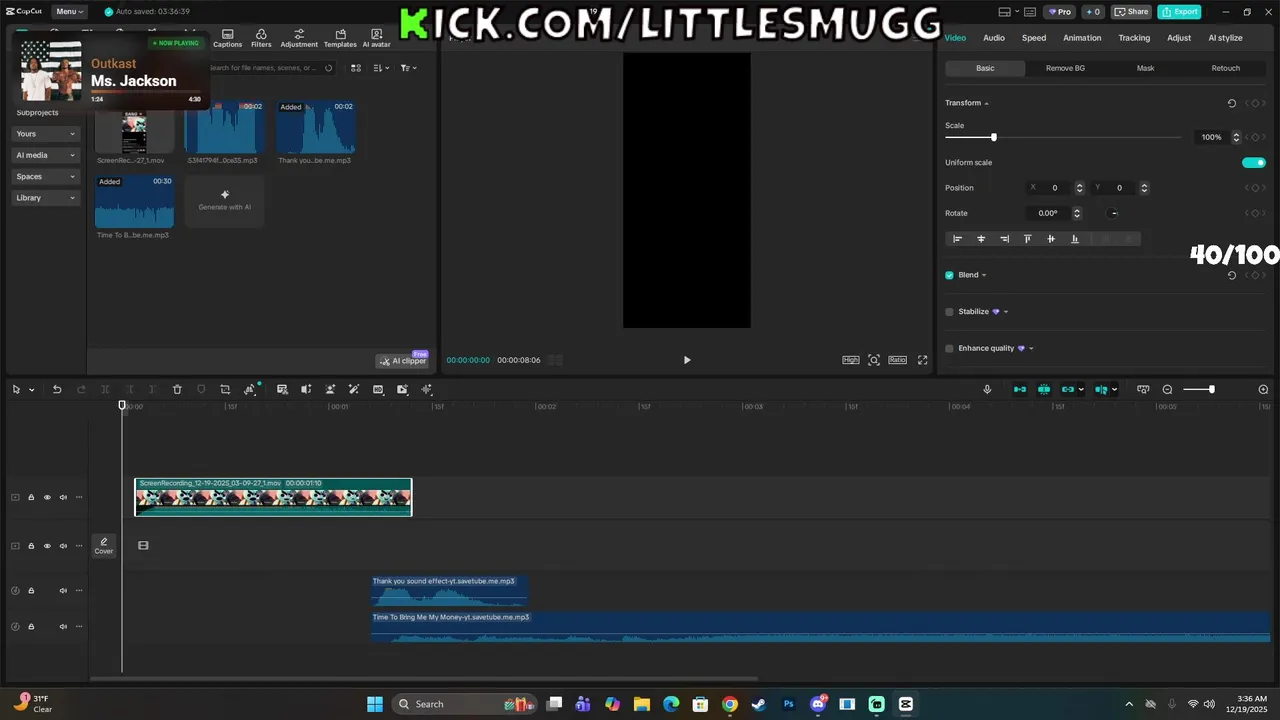The image size is (1280, 720).
Task: Open linkage options dropdown arrow
Action: [1081, 390]
